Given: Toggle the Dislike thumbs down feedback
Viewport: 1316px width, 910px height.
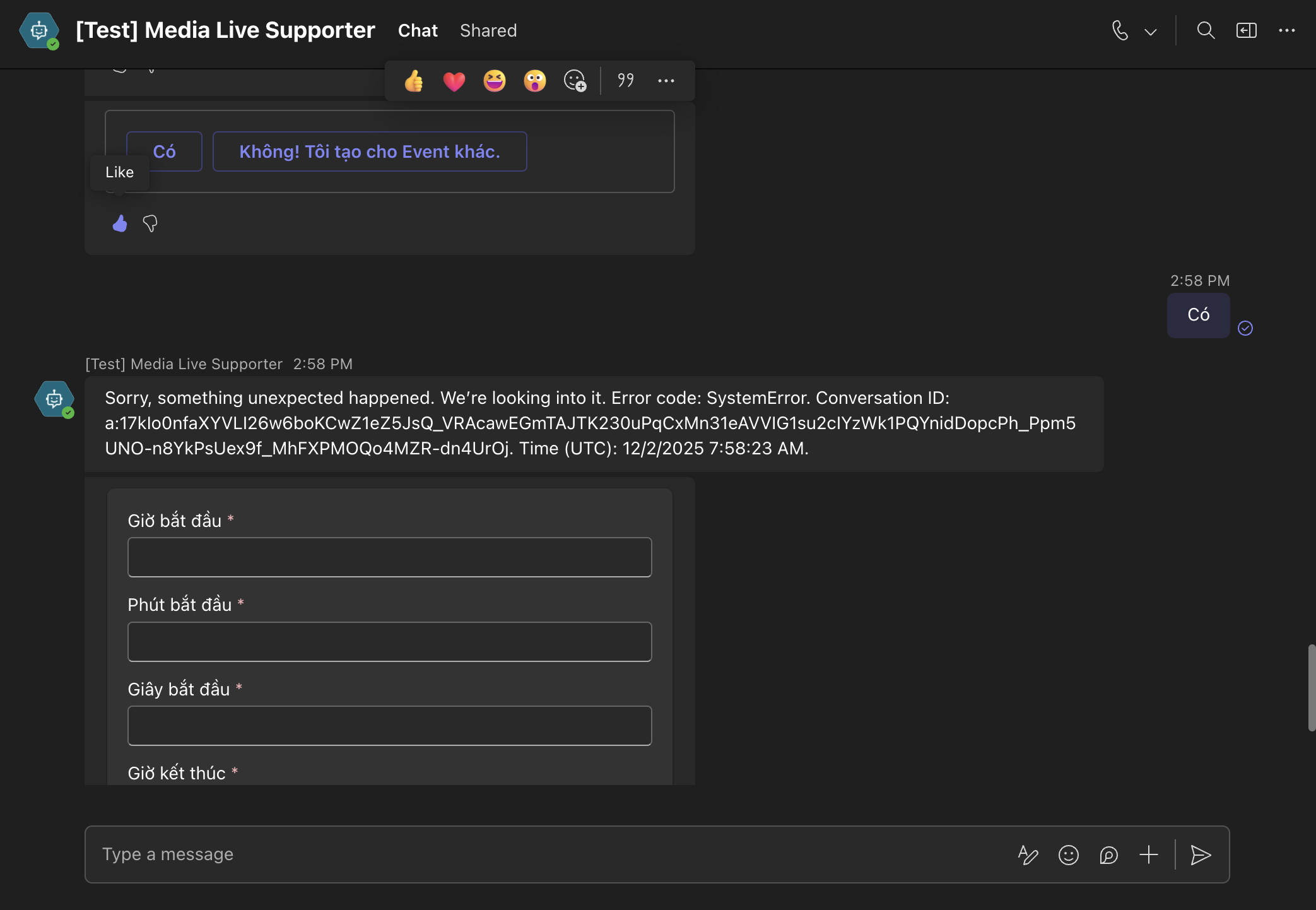Looking at the screenshot, I should click(x=150, y=223).
